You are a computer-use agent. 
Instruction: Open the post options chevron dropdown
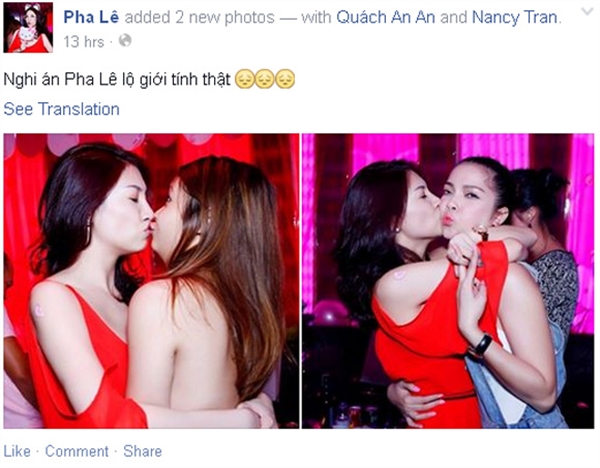(x=587, y=12)
